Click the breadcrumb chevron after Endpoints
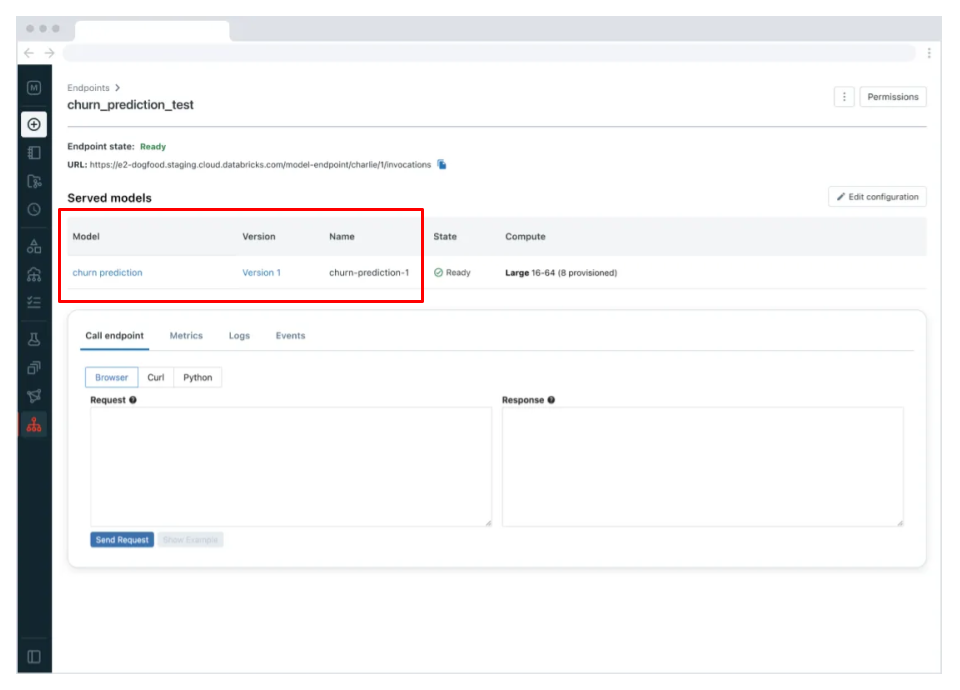This screenshot has width=960, height=690. click(118, 88)
